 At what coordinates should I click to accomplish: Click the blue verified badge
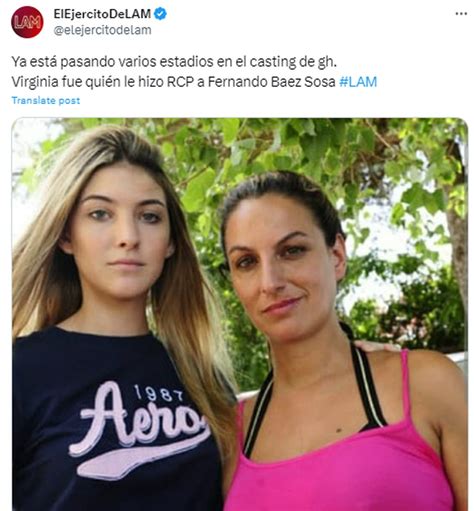(160, 14)
